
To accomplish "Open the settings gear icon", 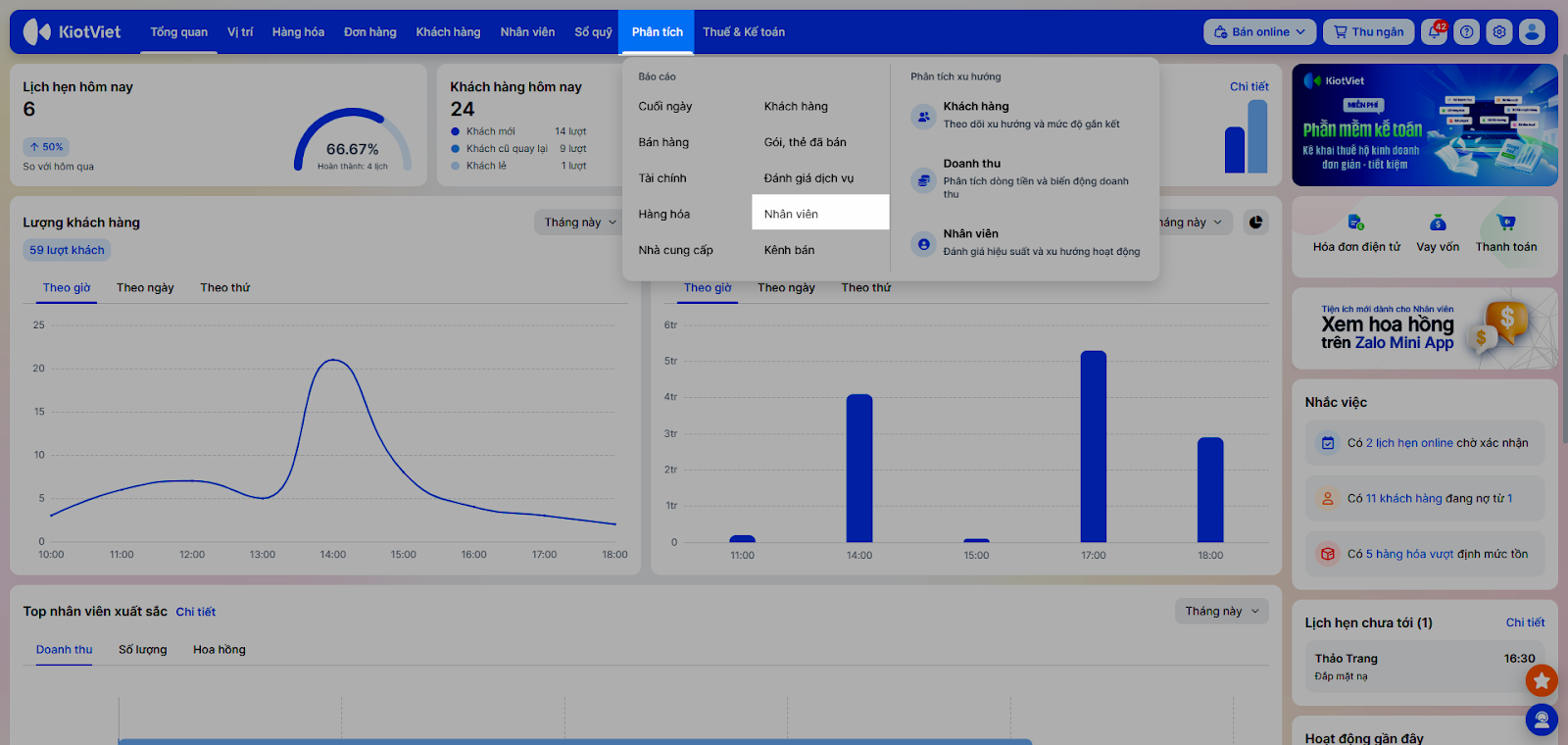I will 1499,32.
